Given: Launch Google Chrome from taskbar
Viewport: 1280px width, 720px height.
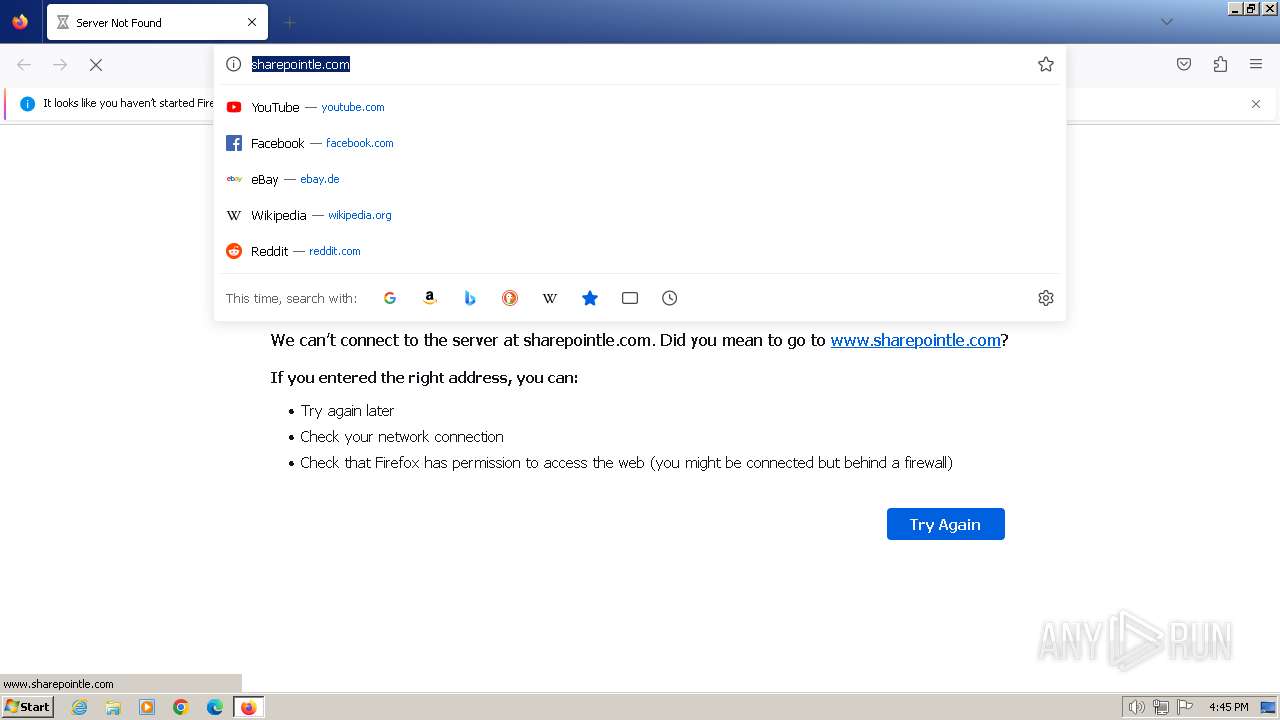Looking at the screenshot, I should [x=181, y=707].
